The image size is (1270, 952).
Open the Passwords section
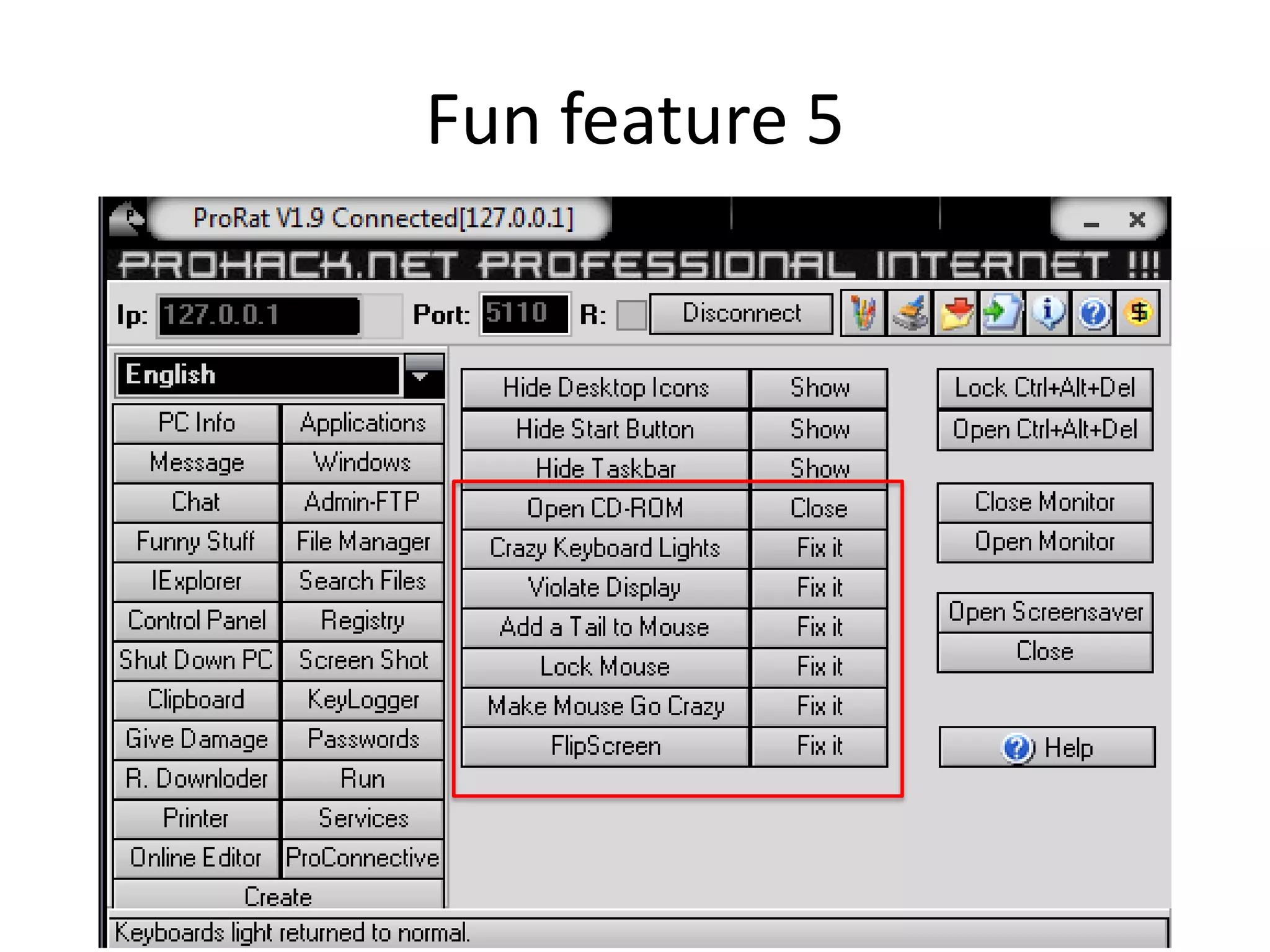click(363, 740)
